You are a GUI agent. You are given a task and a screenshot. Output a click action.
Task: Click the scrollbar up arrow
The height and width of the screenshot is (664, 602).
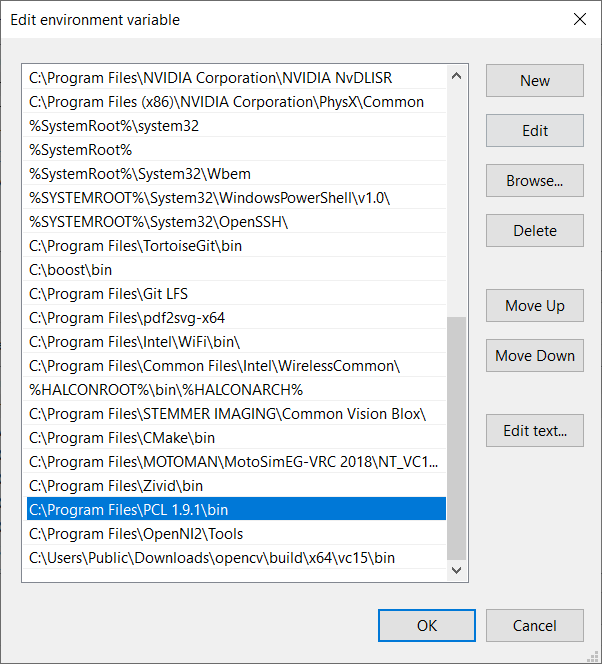click(x=456, y=76)
